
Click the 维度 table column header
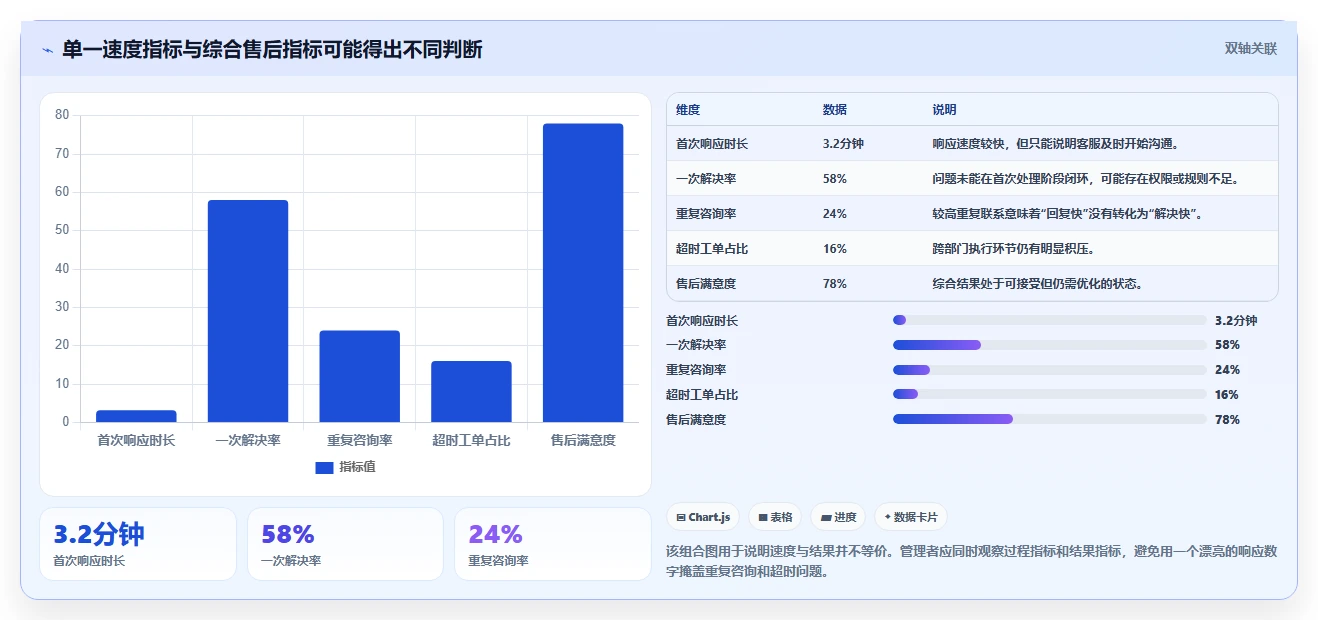(688, 109)
